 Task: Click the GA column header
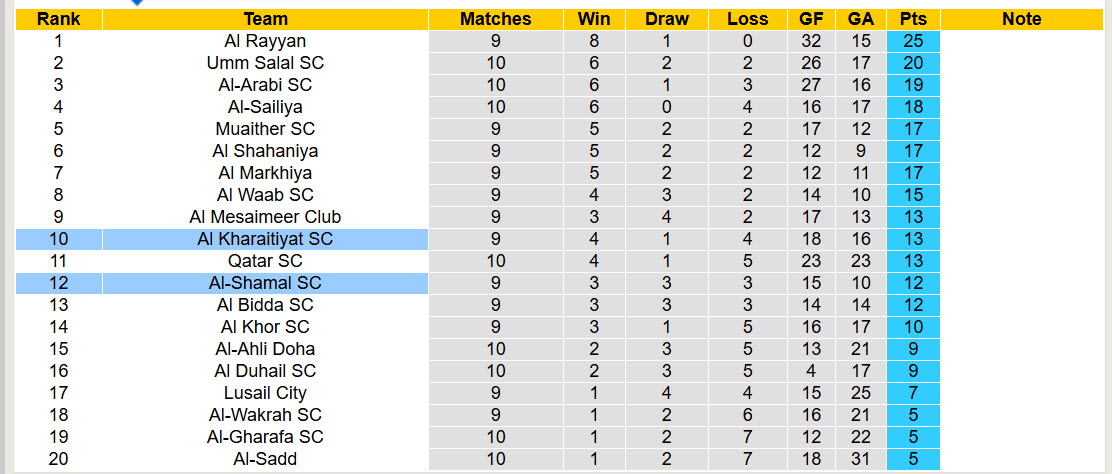pyautogui.click(x=860, y=19)
